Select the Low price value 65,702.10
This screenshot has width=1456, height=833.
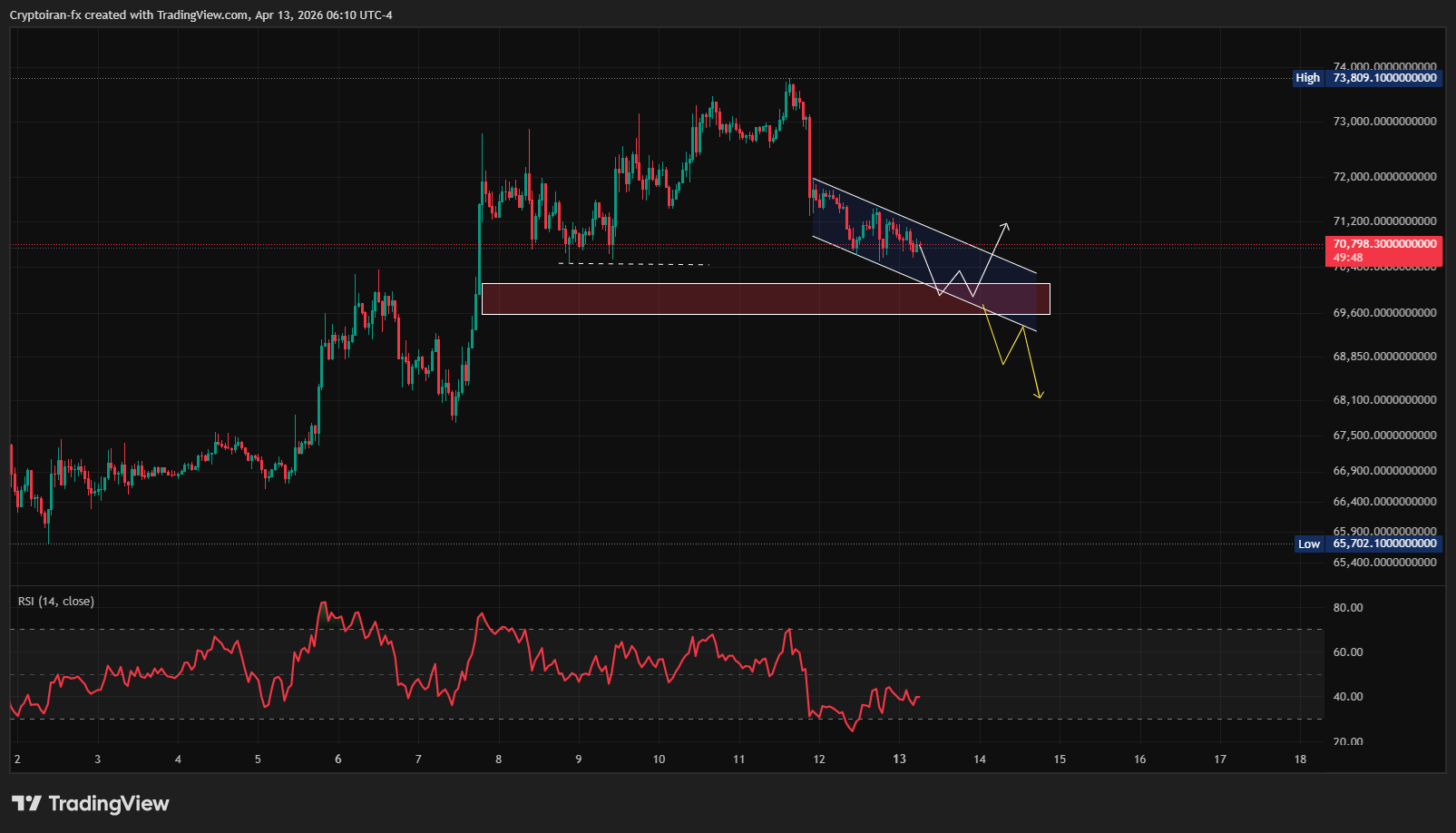1384,544
